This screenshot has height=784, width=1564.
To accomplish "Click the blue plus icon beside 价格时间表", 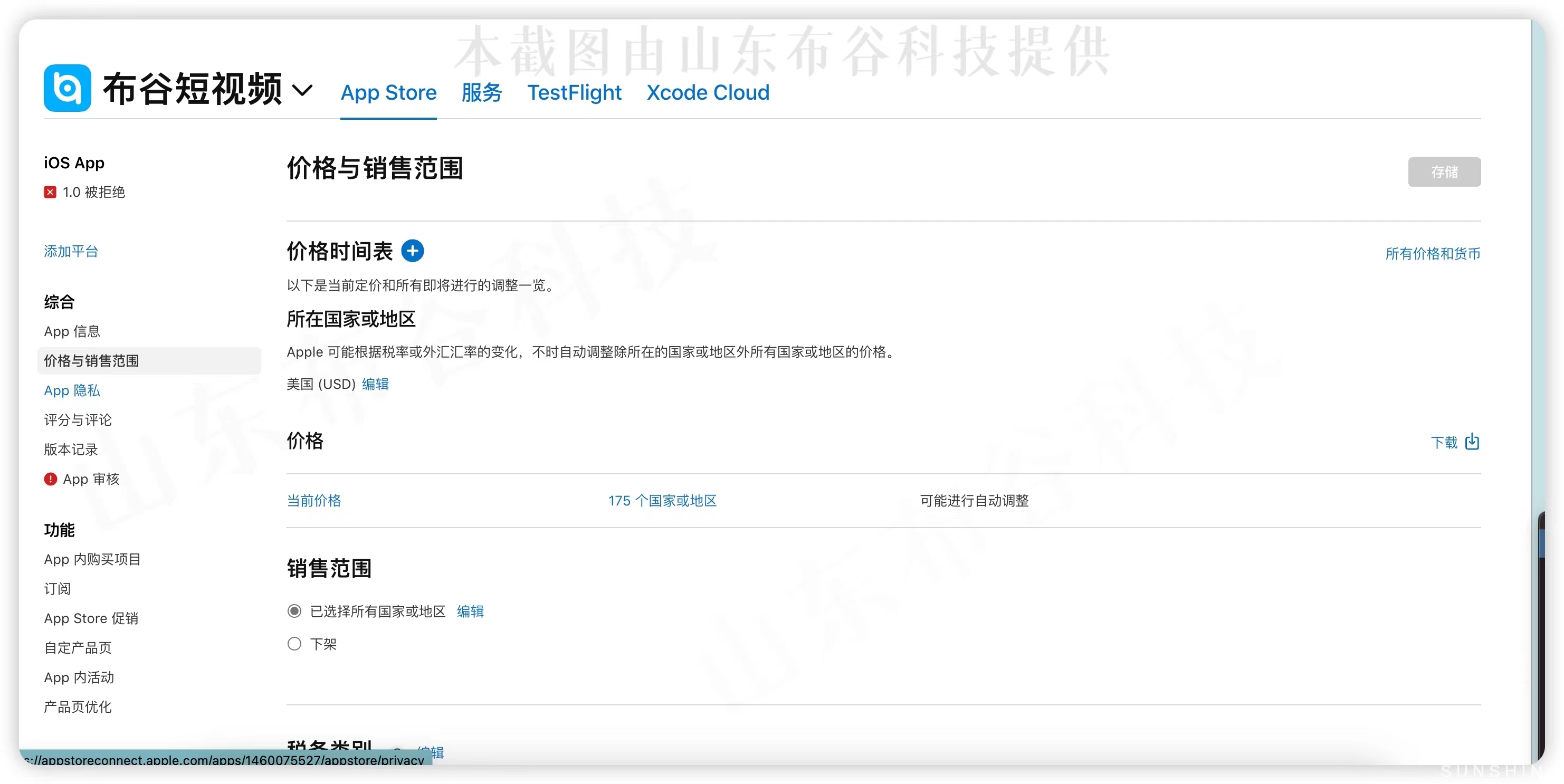I will click(x=412, y=251).
